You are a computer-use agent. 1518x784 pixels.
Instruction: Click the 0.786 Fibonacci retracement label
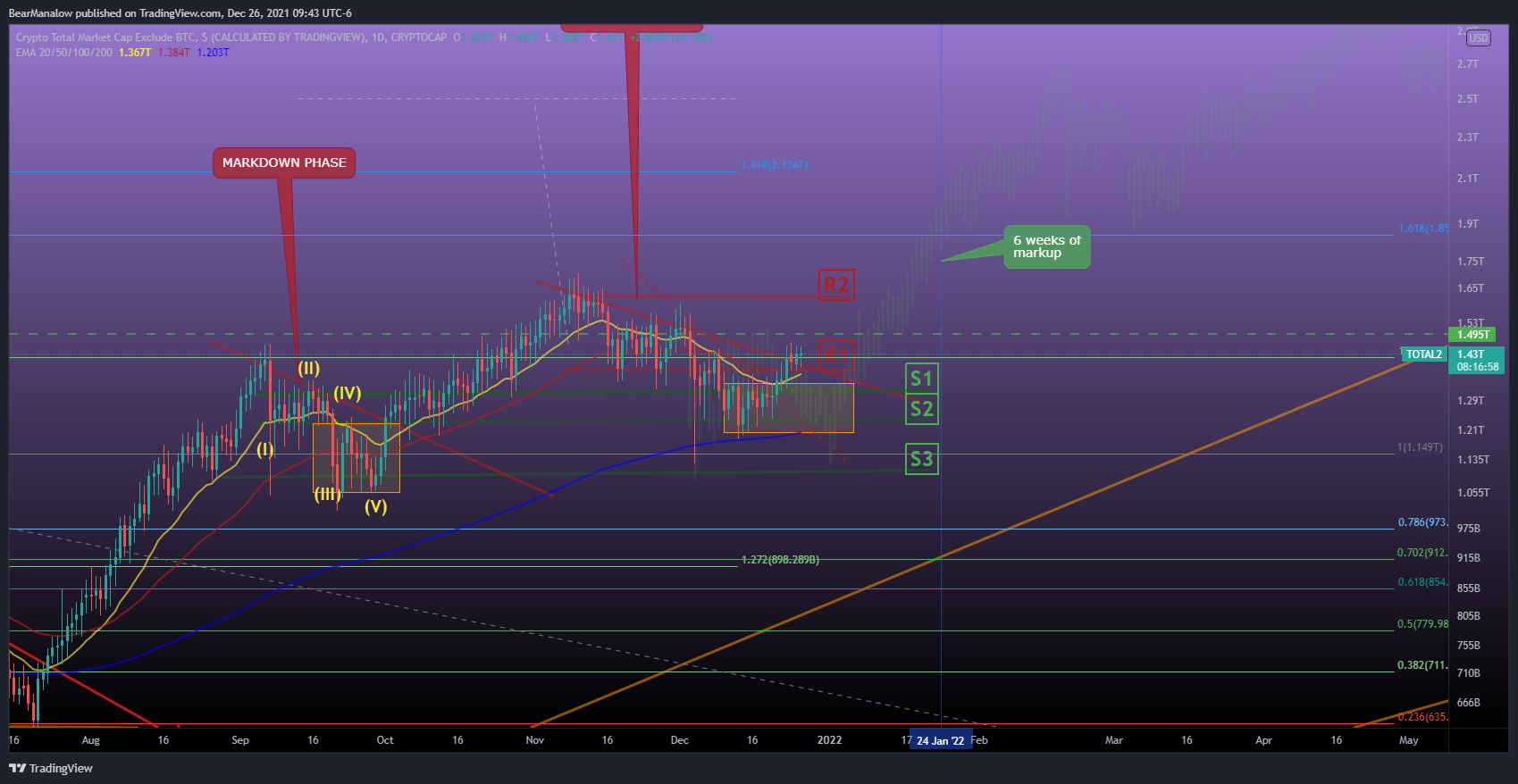(x=1422, y=522)
